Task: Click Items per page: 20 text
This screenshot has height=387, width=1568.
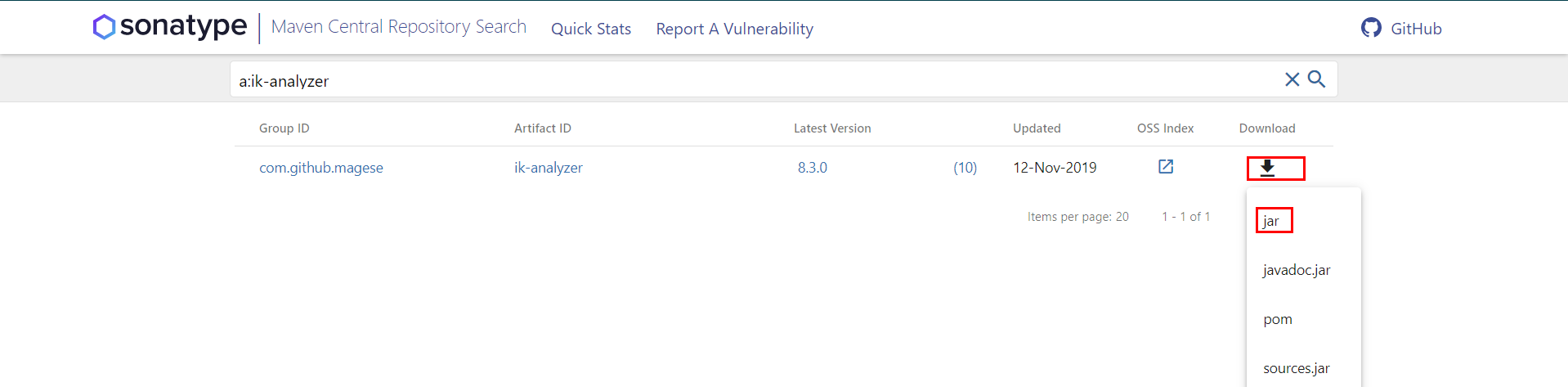Action: coord(1078,217)
